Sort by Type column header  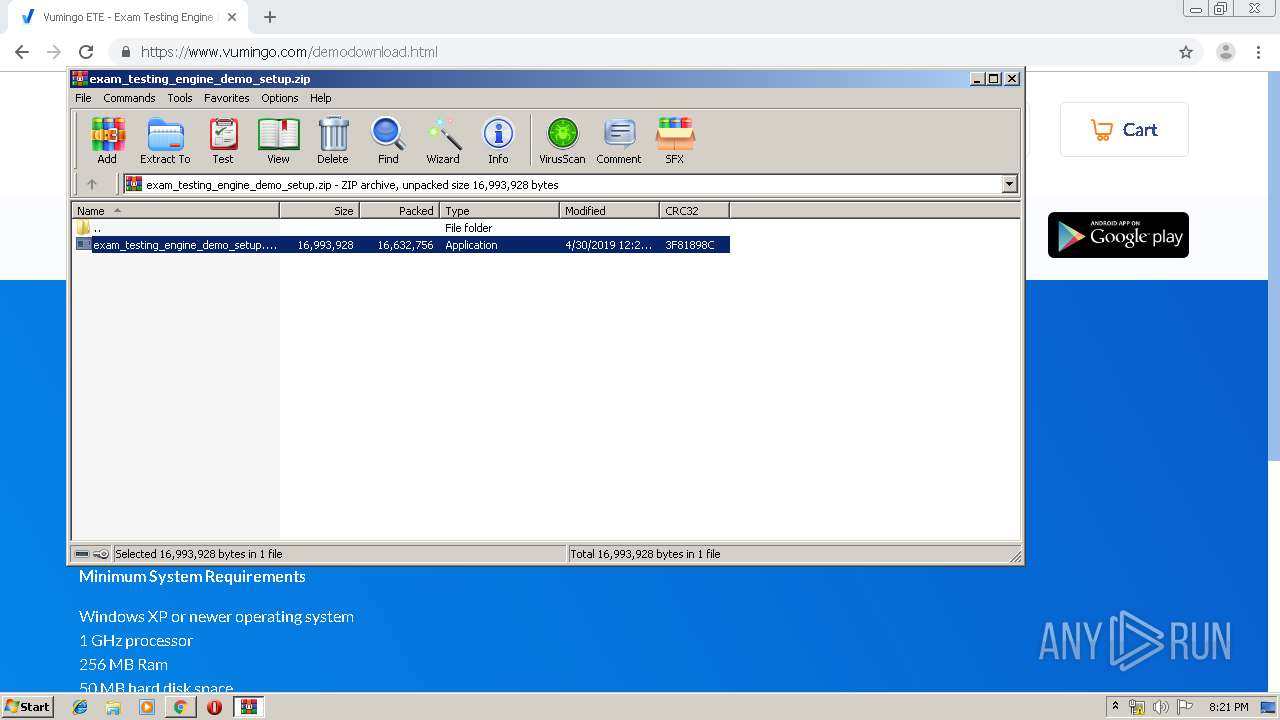[500, 210]
